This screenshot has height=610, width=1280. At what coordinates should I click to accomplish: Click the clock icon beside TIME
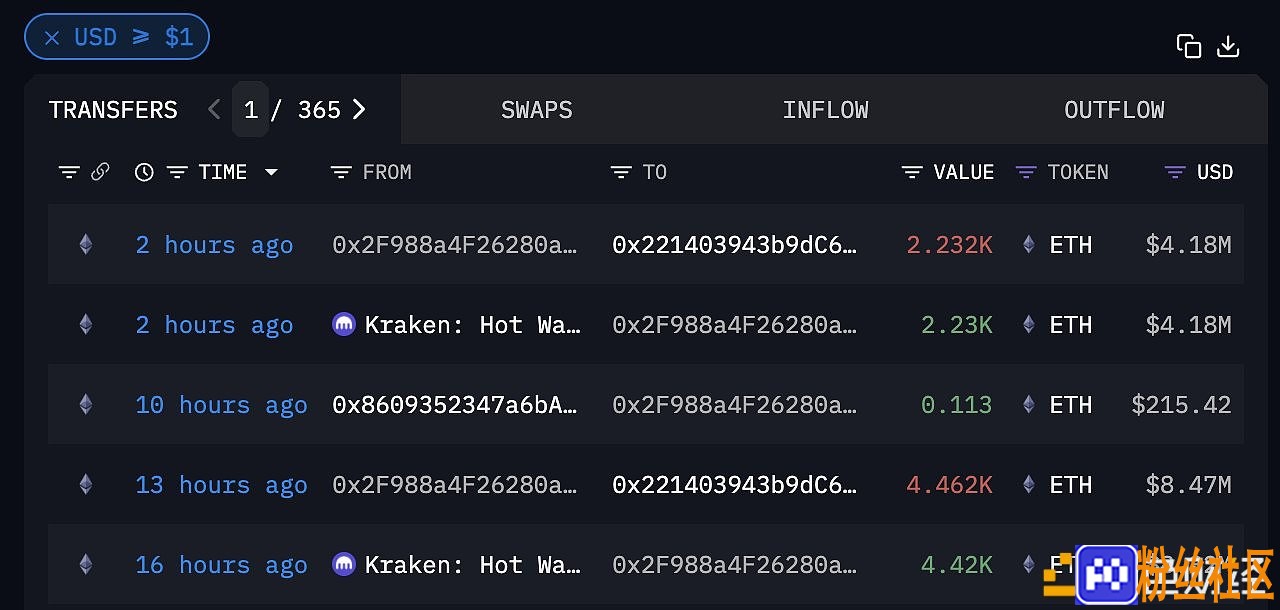pyautogui.click(x=144, y=172)
